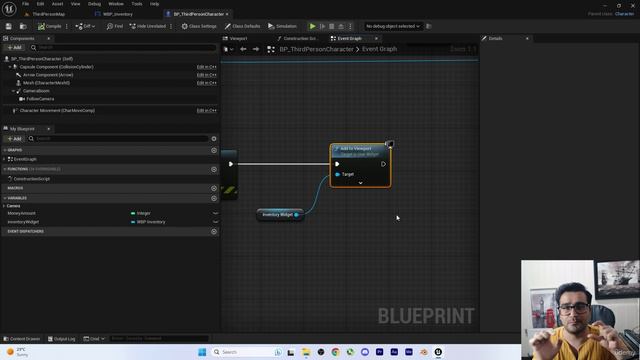Screen dimensions: 640x360
Task: Open the debug object selector dropdown
Action: point(393,26)
